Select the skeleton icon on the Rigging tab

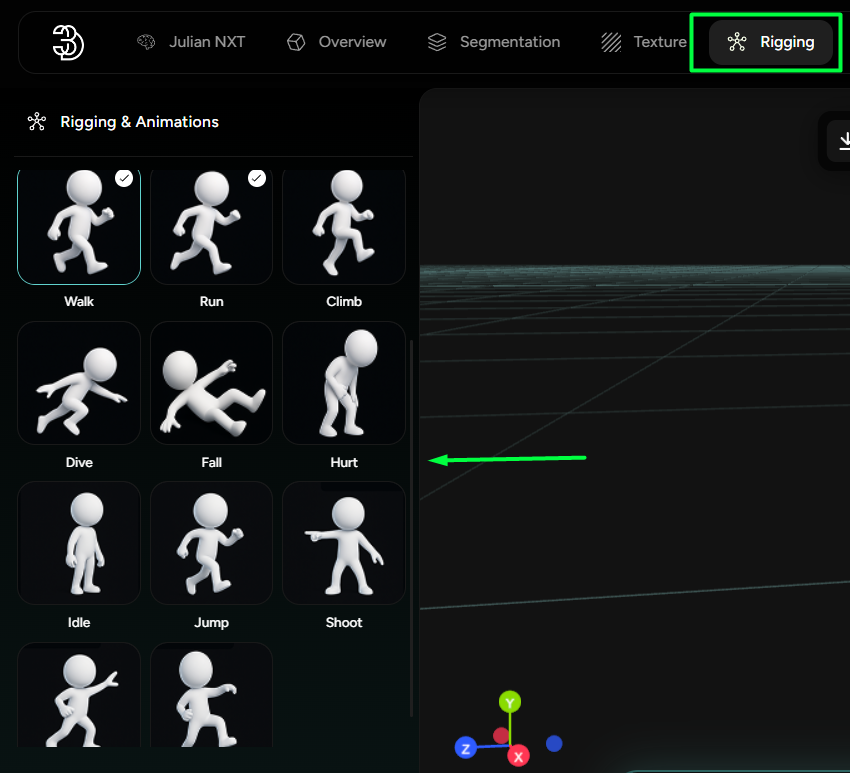click(738, 42)
